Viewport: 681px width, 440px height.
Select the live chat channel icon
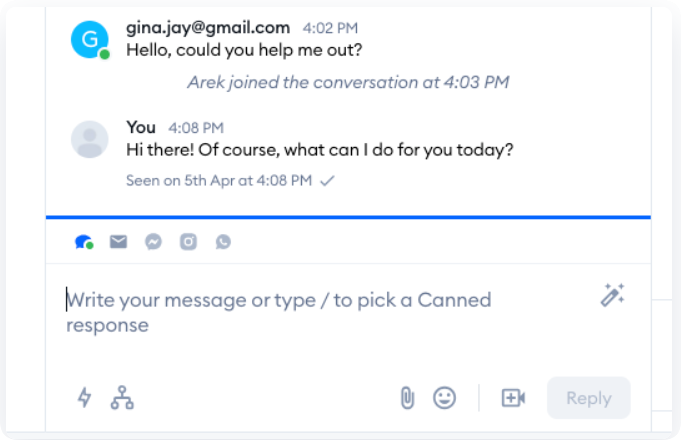click(84, 241)
